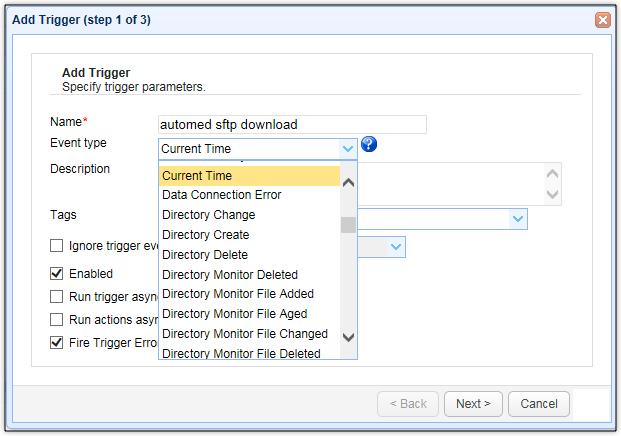Check the Run actions asynchronously box
Image resolution: width=621 pixels, height=436 pixels.
click(57, 320)
